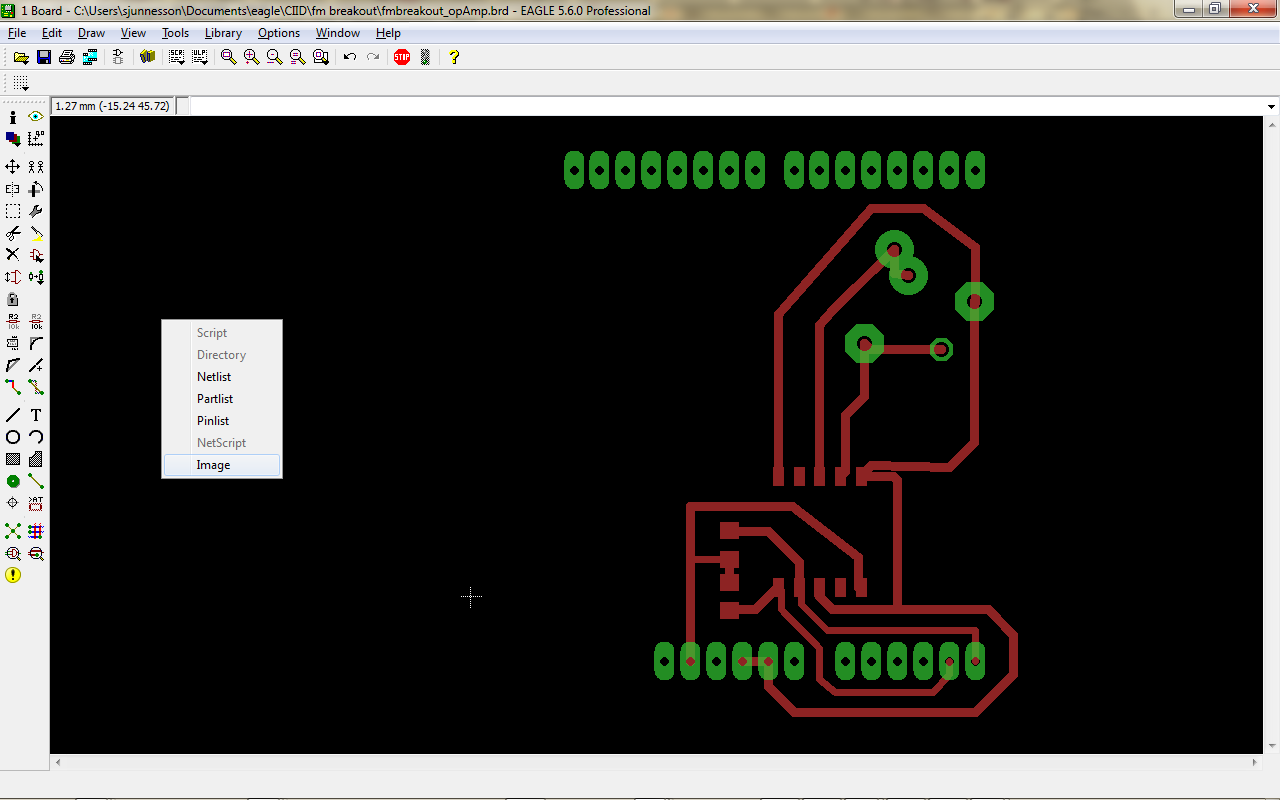This screenshot has width=1280, height=800.
Task: Save the board with the floppy icon
Action: [x=44, y=57]
